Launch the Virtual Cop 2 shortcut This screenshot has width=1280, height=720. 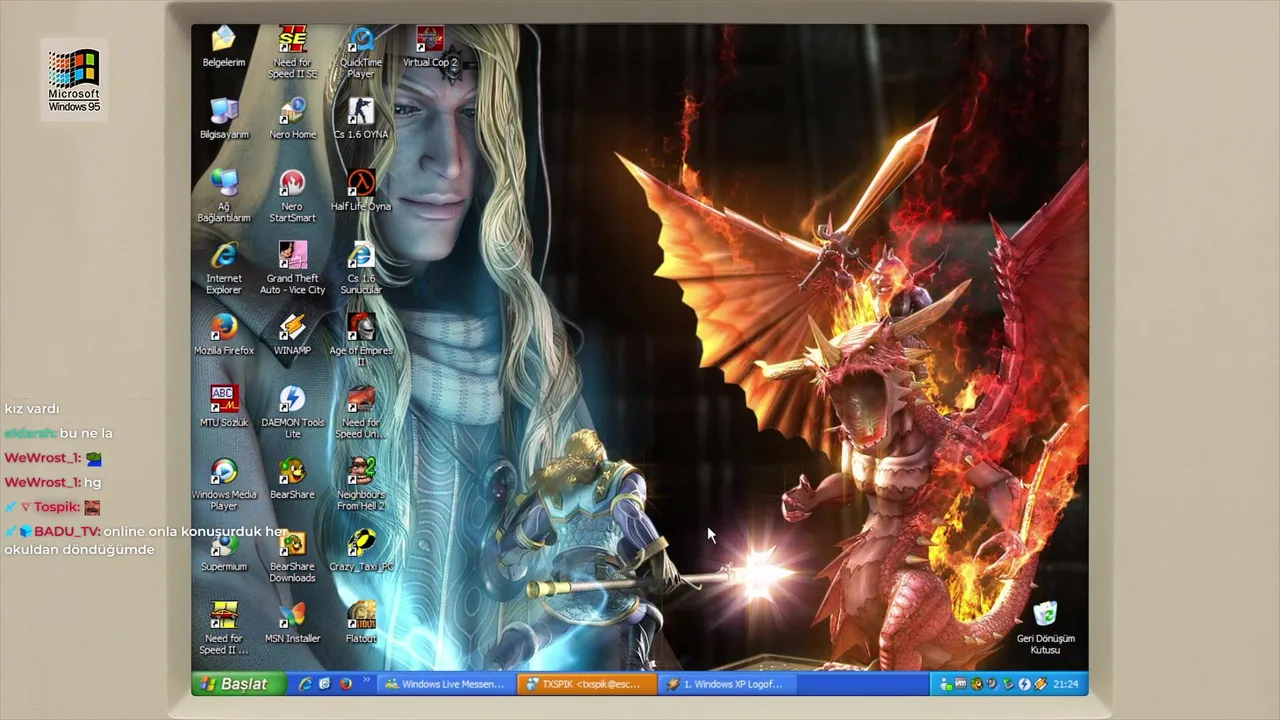[430, 48]
